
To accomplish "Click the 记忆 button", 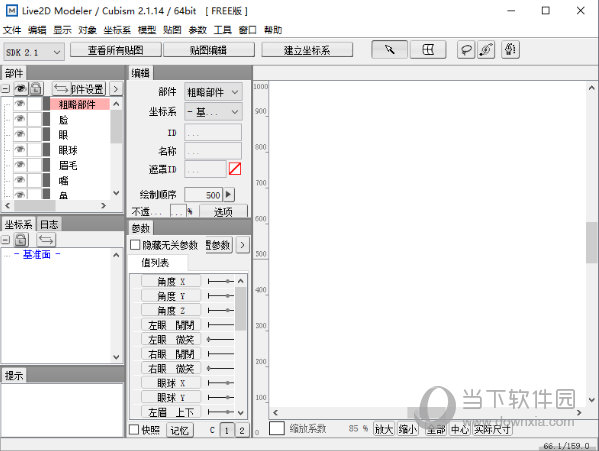I will click(180, 430).
